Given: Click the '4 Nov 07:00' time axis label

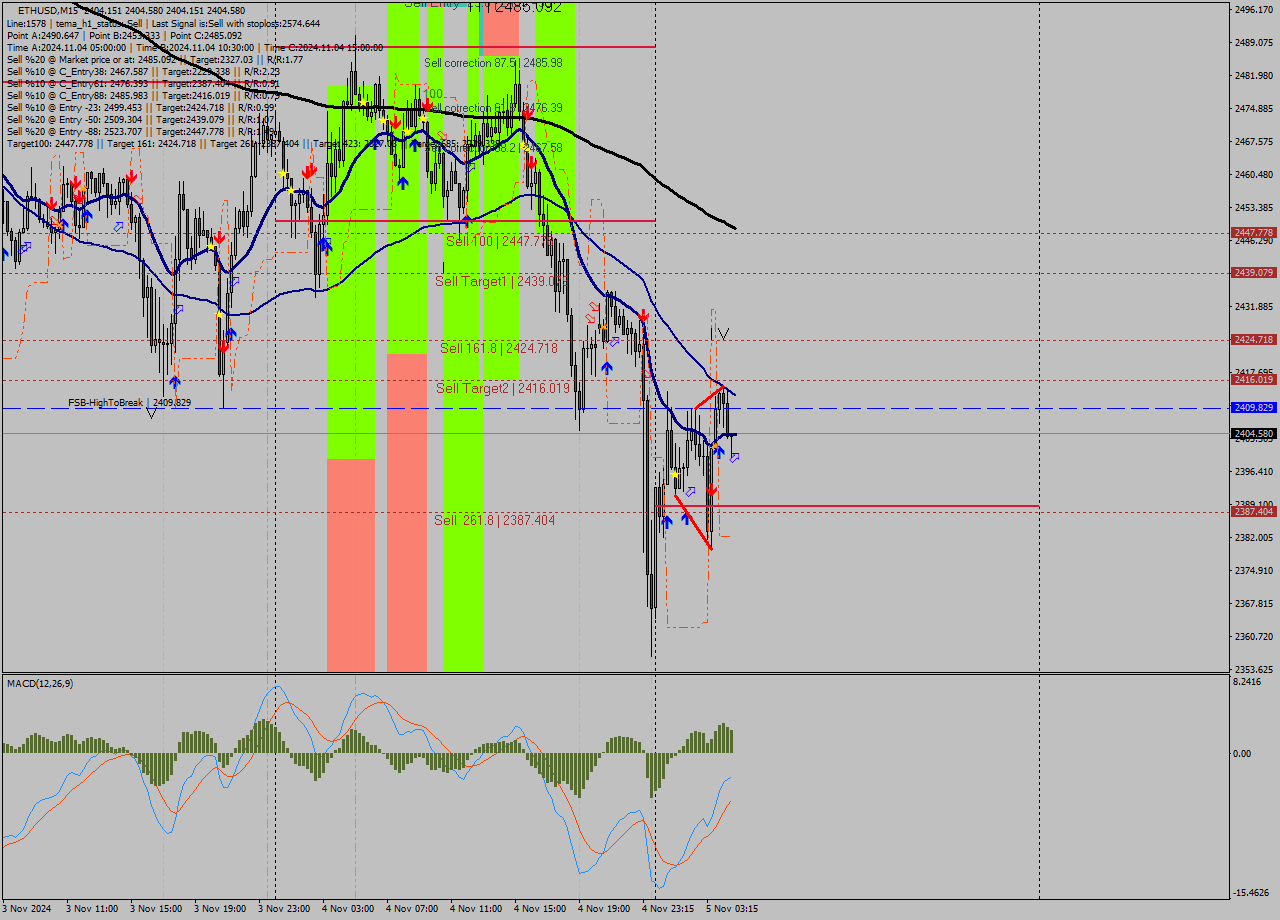Looking at the screenshot, I should point(412,909).
